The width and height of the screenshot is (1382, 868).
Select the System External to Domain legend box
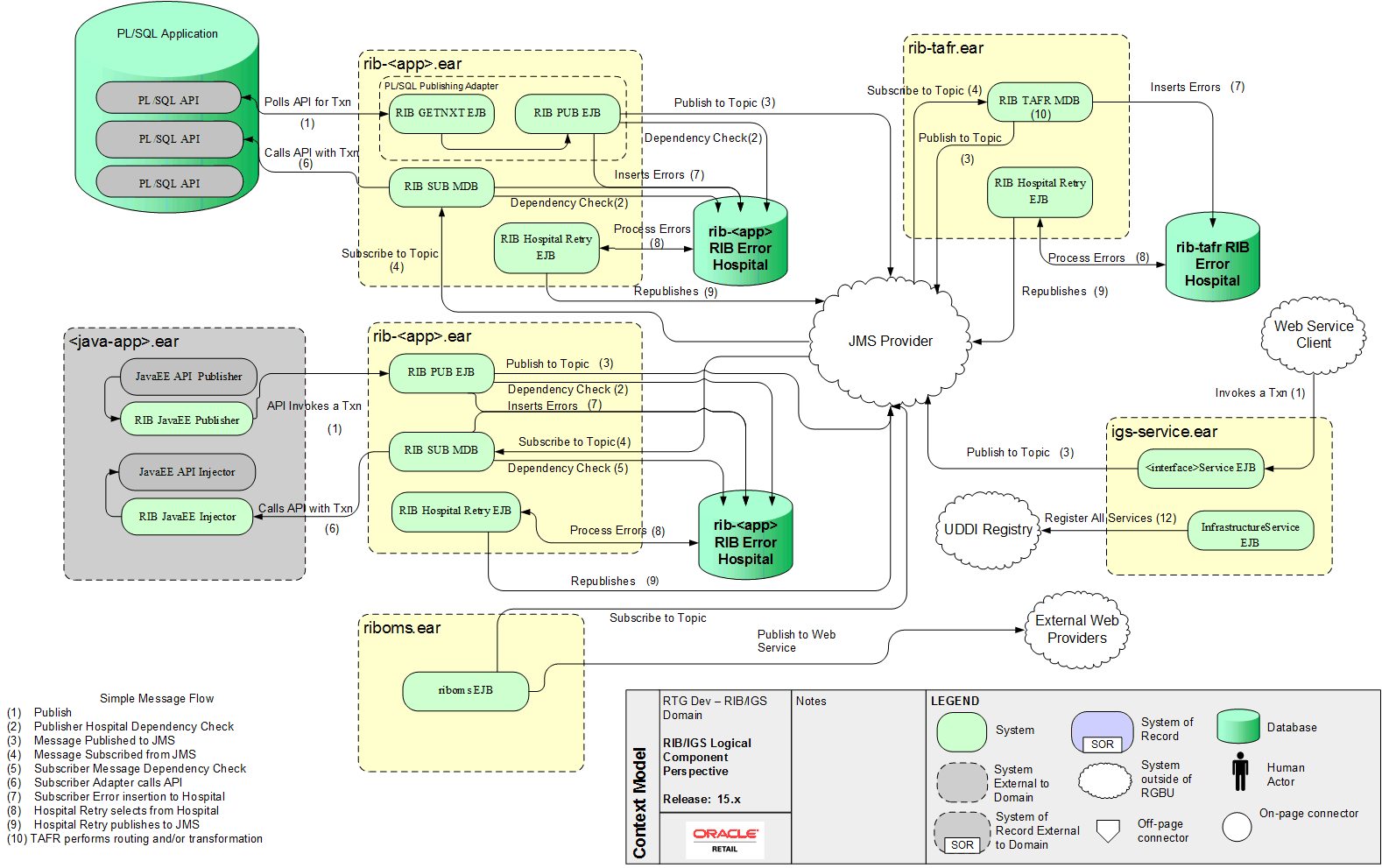point(962,782)
